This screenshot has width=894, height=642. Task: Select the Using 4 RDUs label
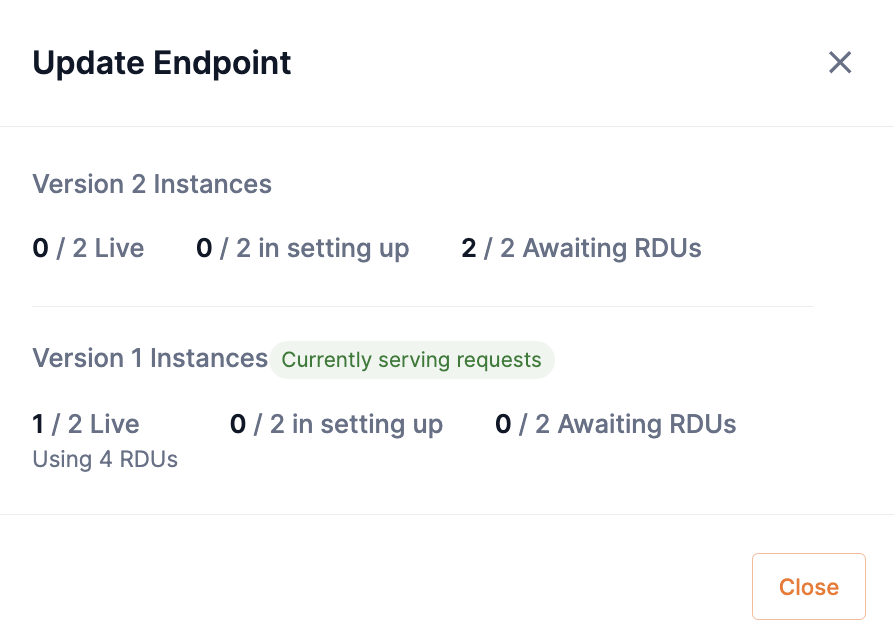click(105, 459)
